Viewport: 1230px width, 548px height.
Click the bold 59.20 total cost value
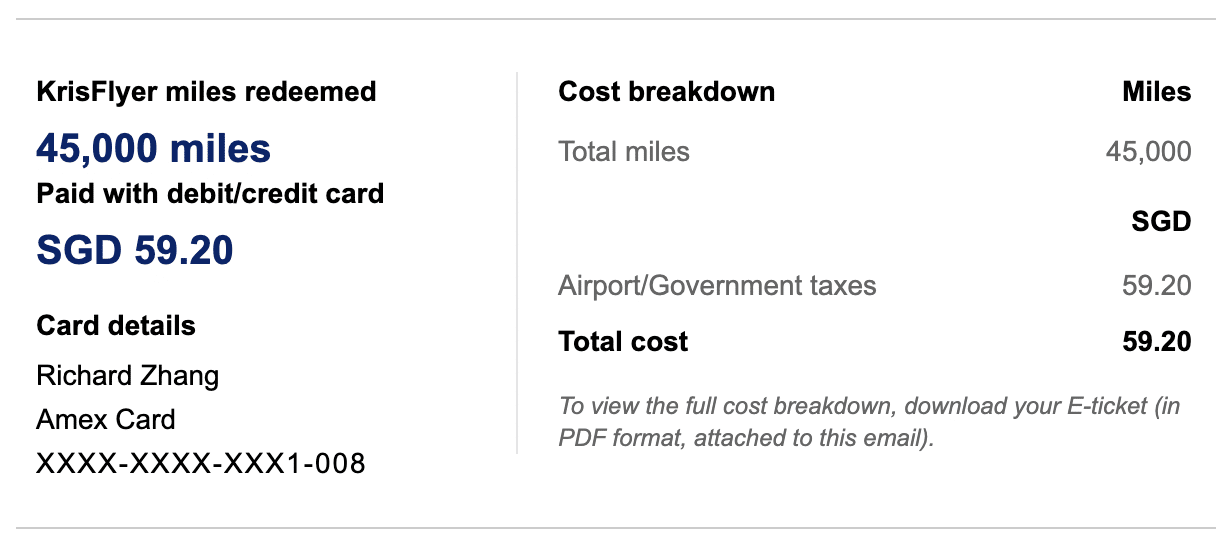tap(1156, 342)
